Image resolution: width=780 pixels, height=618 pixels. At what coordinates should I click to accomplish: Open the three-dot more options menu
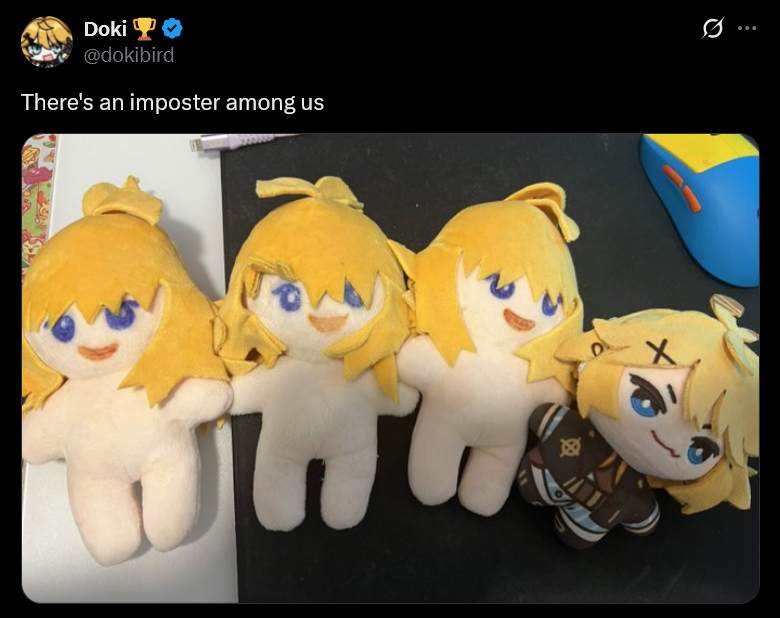(747, 28)
